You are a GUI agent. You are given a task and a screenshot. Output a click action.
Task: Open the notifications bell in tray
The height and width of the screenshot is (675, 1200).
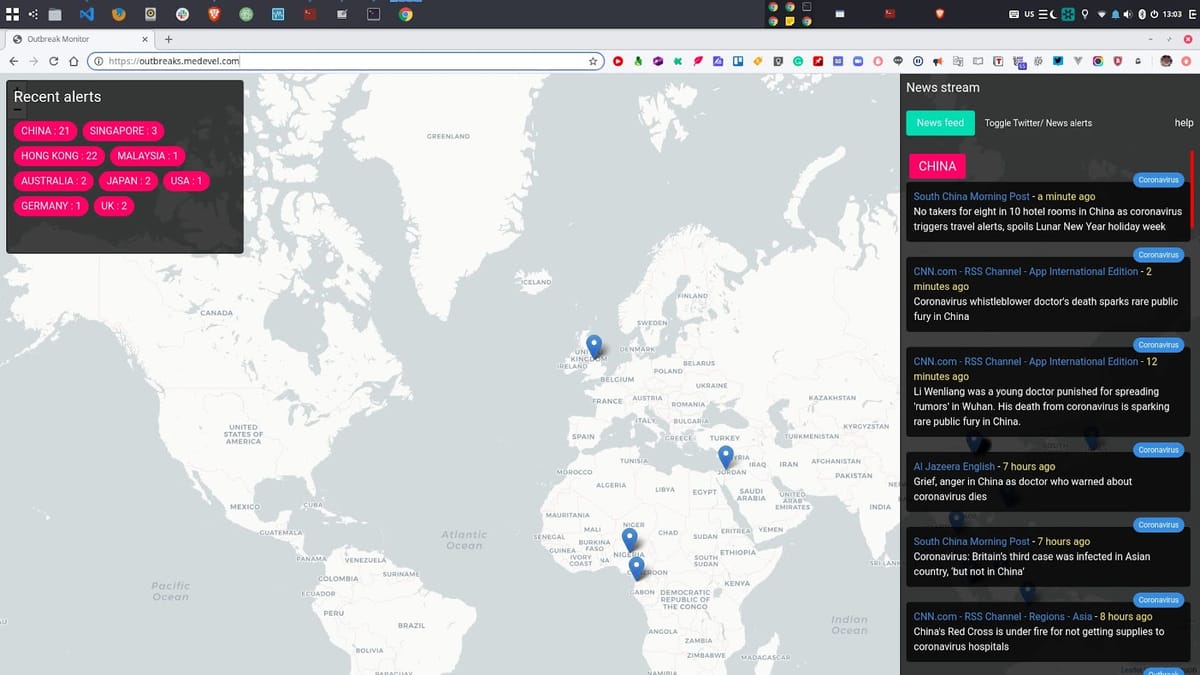[x=1115, y=14]
